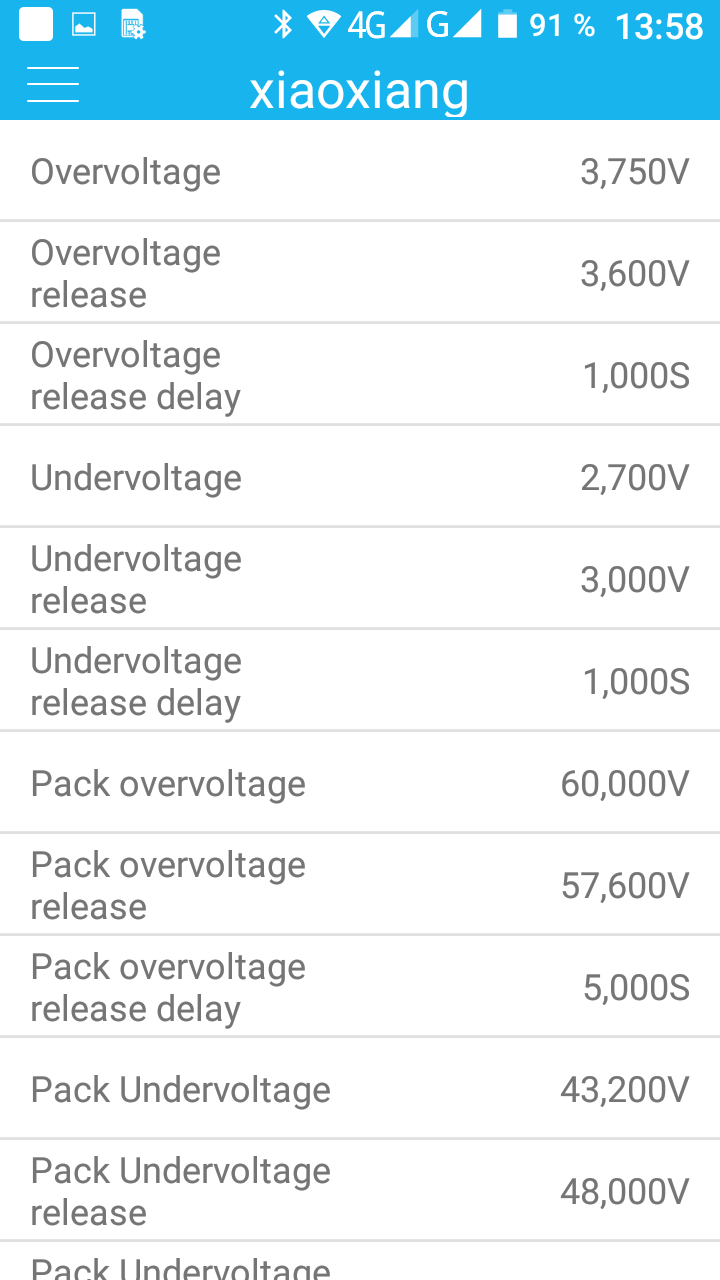
Task: Open the Pack Undervoltage release setting
Action: [360, 1191]
